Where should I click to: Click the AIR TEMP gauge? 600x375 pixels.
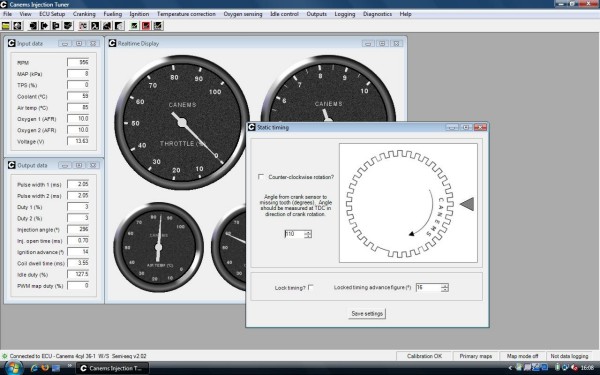[158, 247]
